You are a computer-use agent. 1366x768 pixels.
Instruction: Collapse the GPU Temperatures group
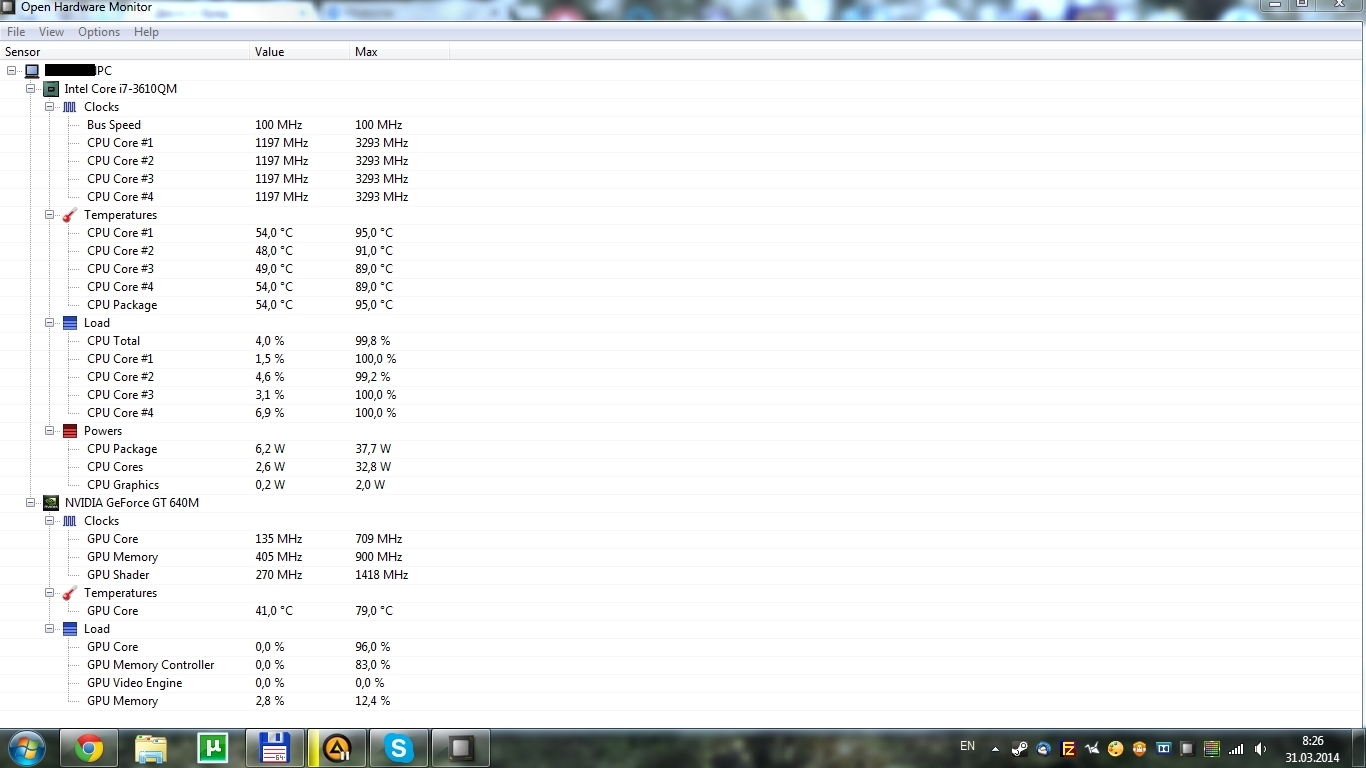(x=50, y=593)
